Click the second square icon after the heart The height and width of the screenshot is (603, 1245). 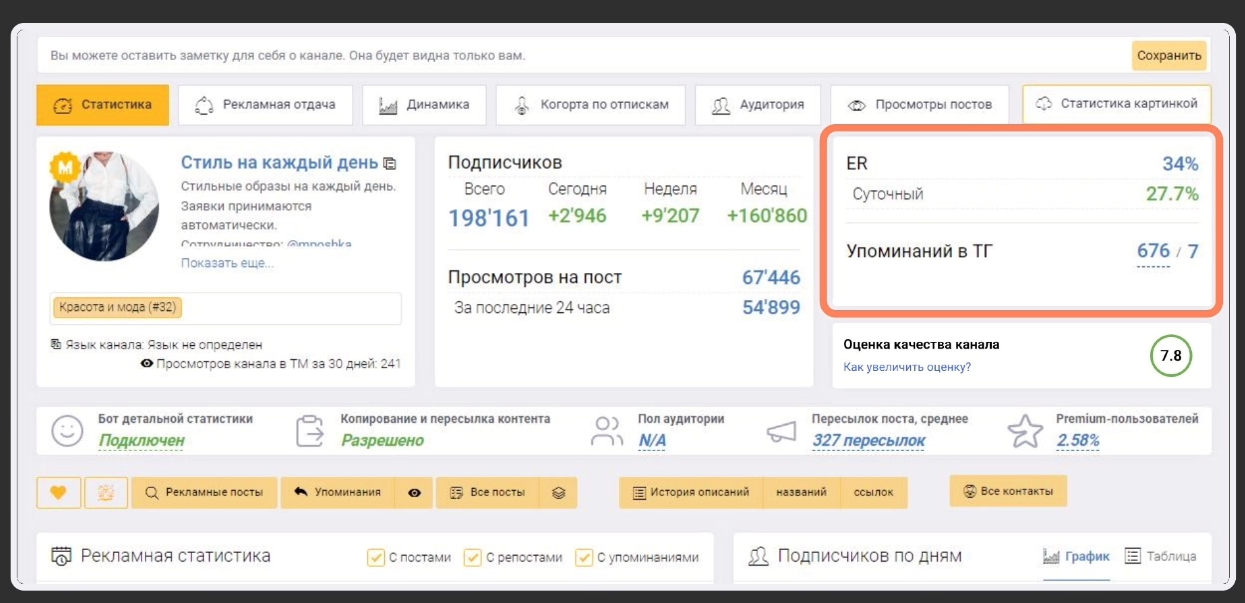(105, 493)
